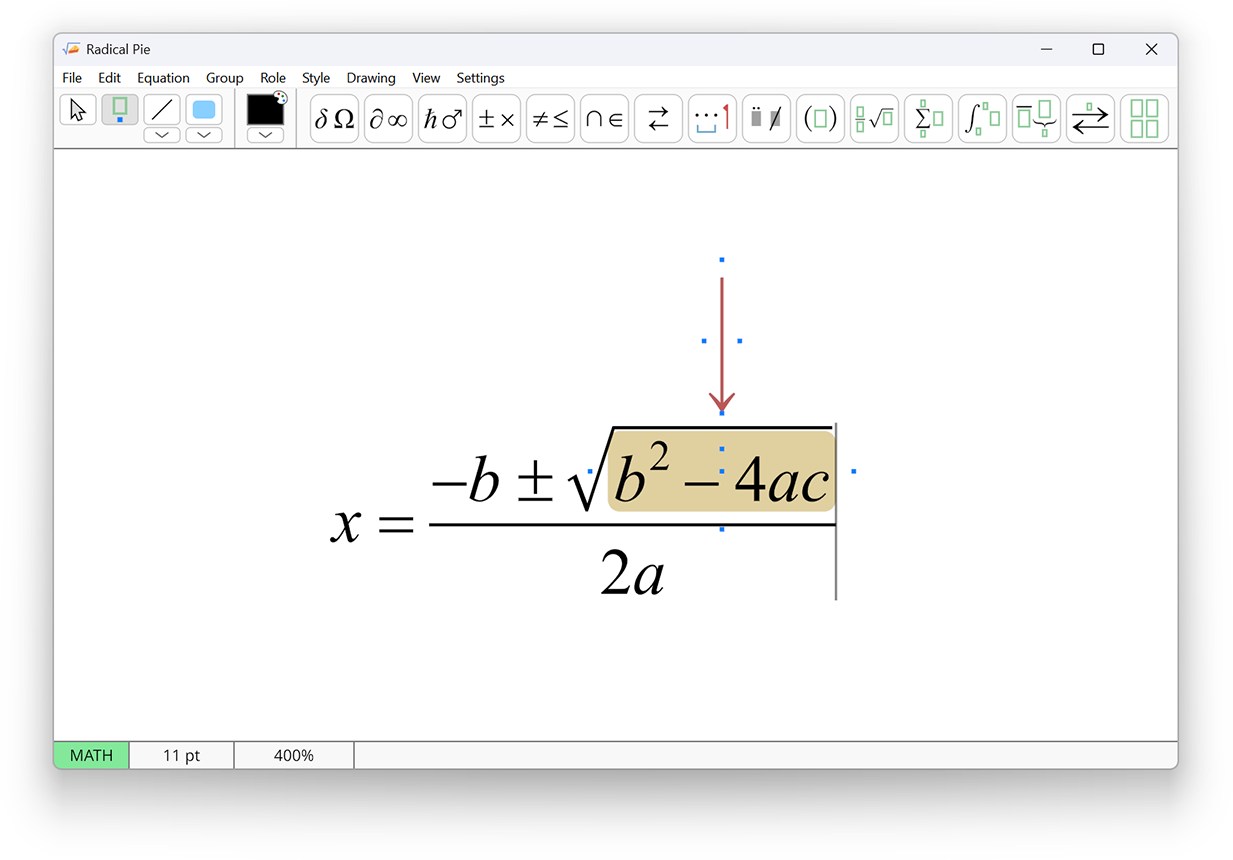This screenshot has width=1233, height=860.
Task: Insert an underbrace or overbar template
Action: point(1036,118)
